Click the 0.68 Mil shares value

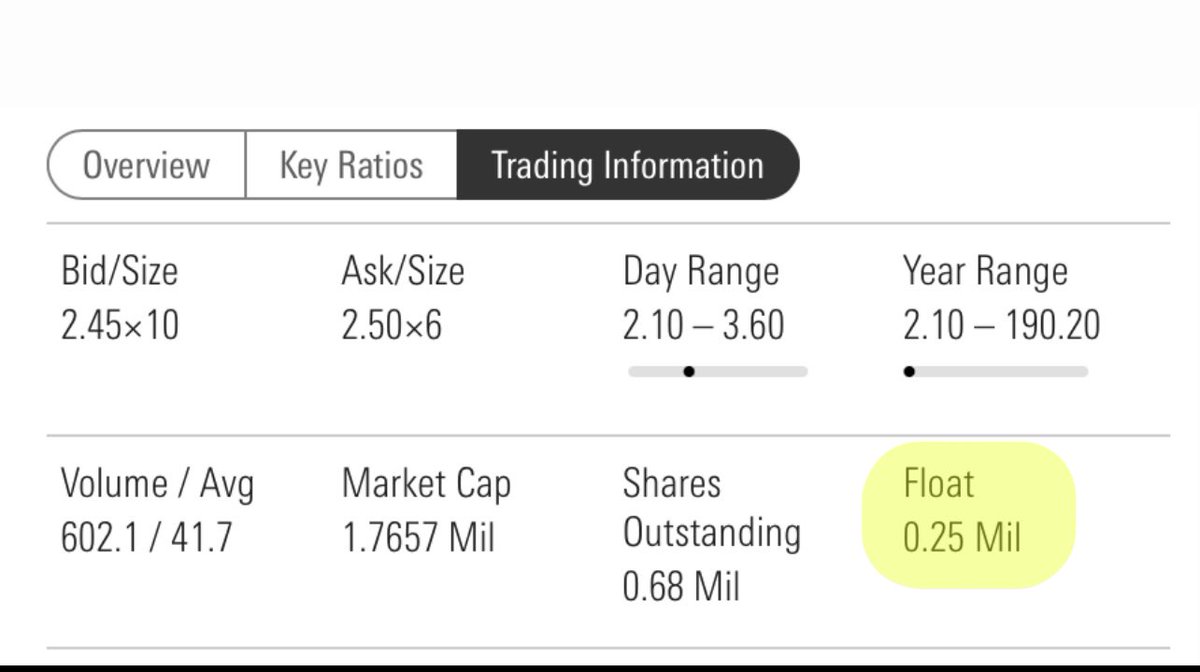click(x=681, y=586)
